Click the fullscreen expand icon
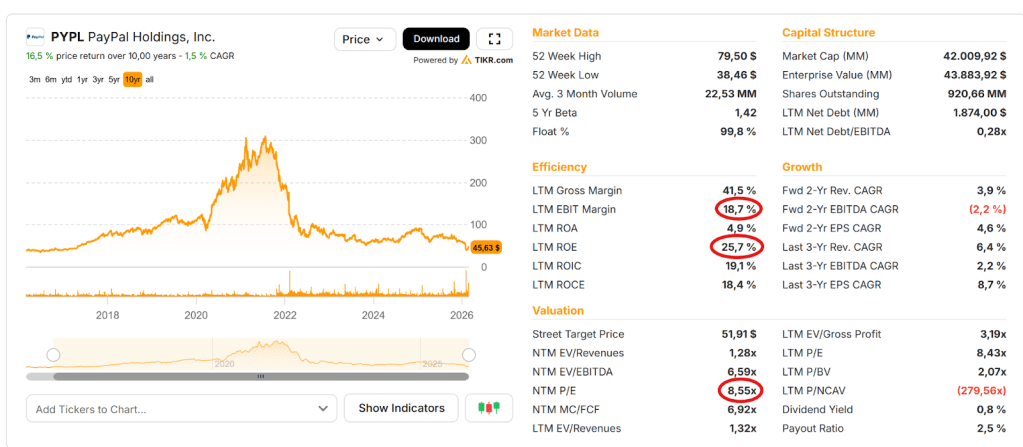The height and width of the screenshot is (447, 1023). tap(494, 39)
